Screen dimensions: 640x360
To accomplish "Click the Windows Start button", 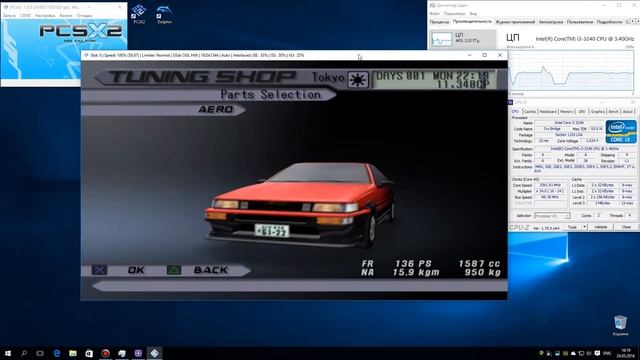I will click(x=8, y=353).
